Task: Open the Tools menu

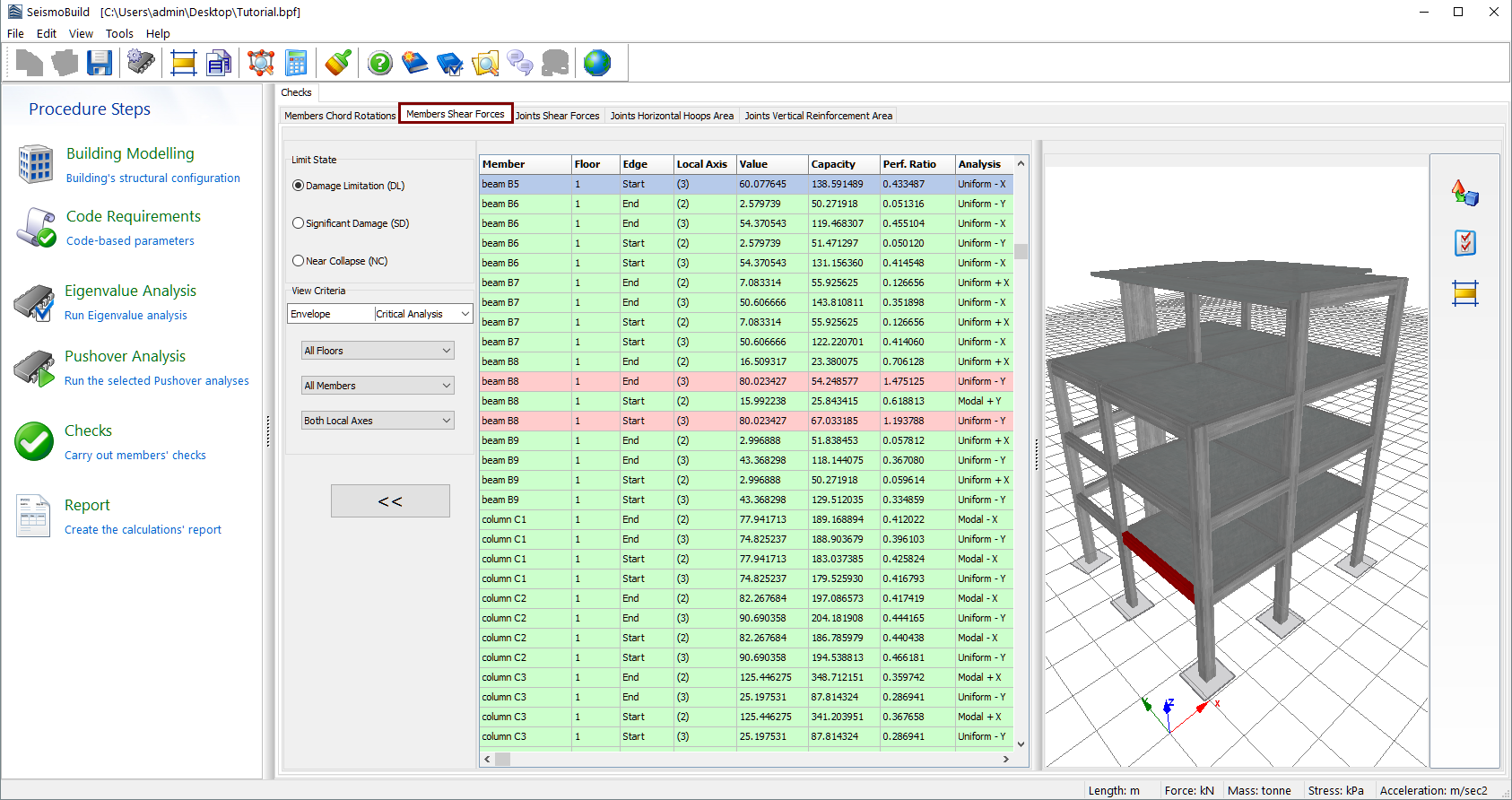Action: coord(119,34)
